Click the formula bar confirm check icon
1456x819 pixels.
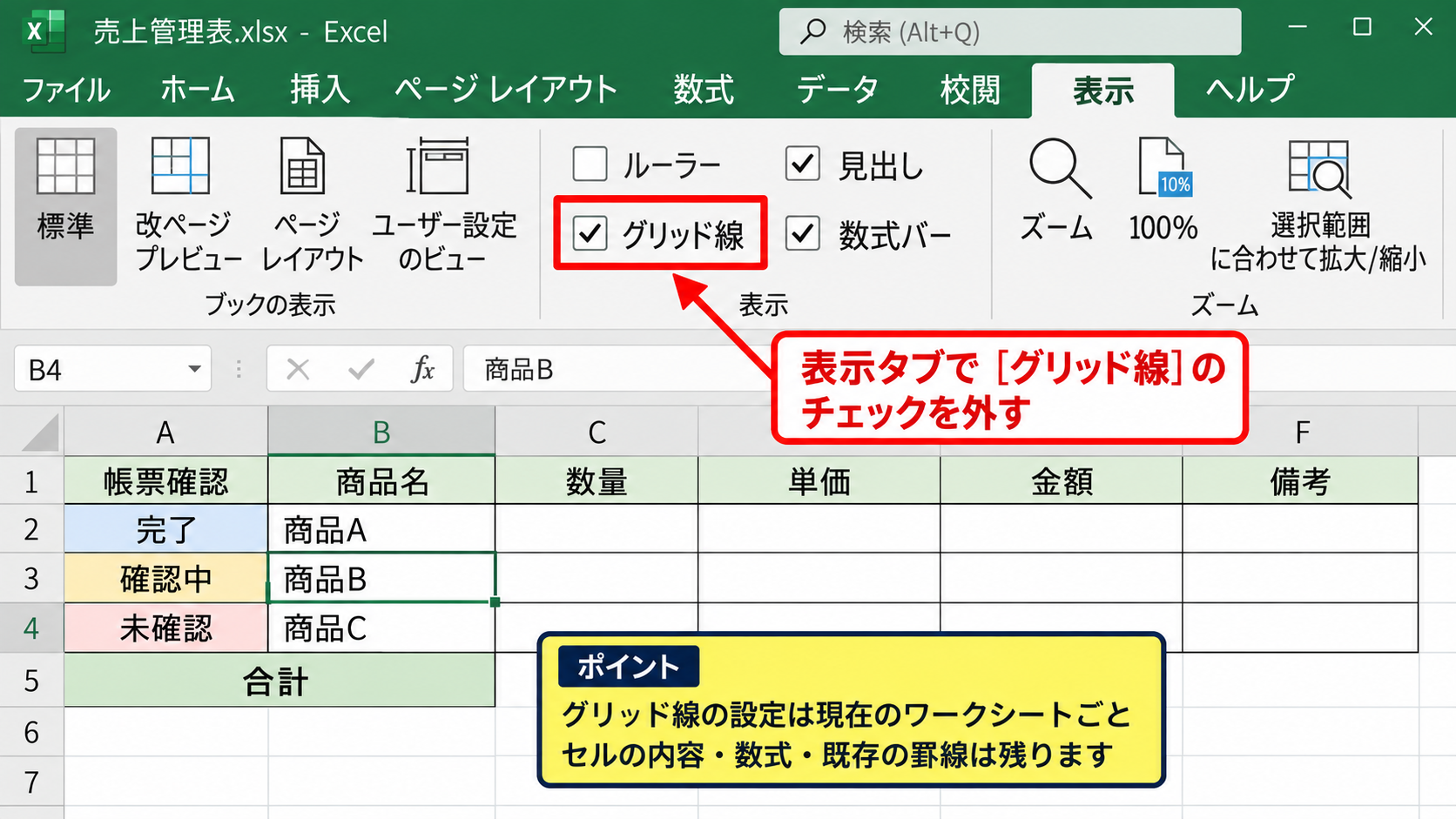click(x=361, y=370)
